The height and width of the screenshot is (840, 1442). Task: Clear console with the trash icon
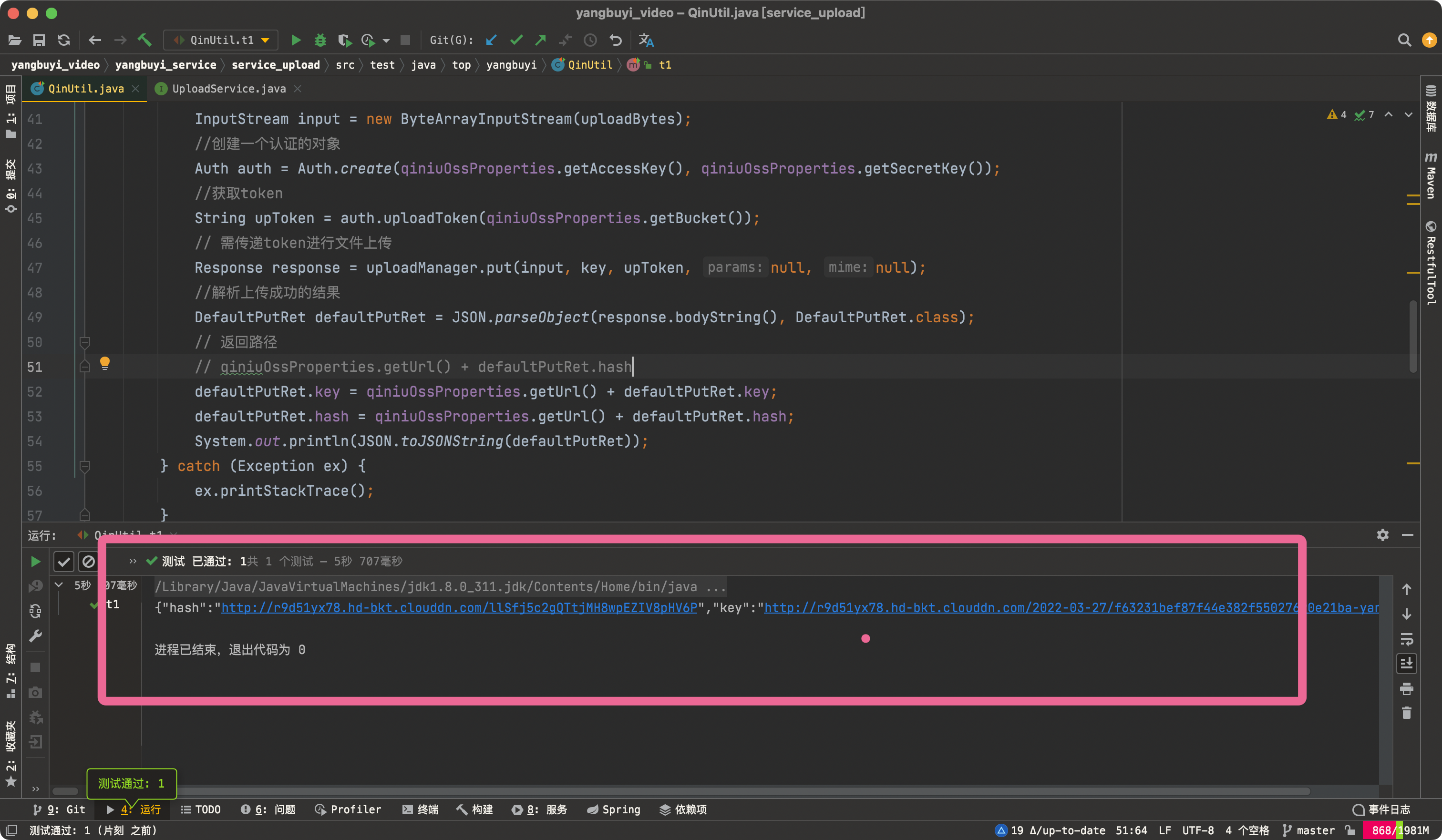(1407, 713)
